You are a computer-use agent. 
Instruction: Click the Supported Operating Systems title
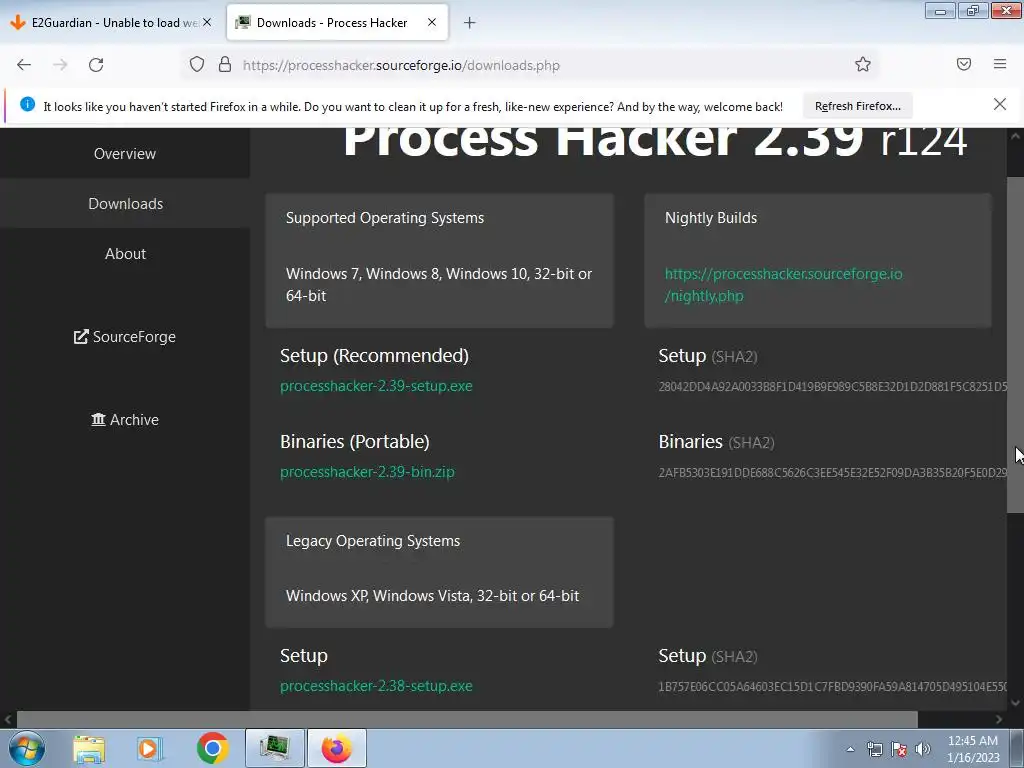[x=385, y=218]
